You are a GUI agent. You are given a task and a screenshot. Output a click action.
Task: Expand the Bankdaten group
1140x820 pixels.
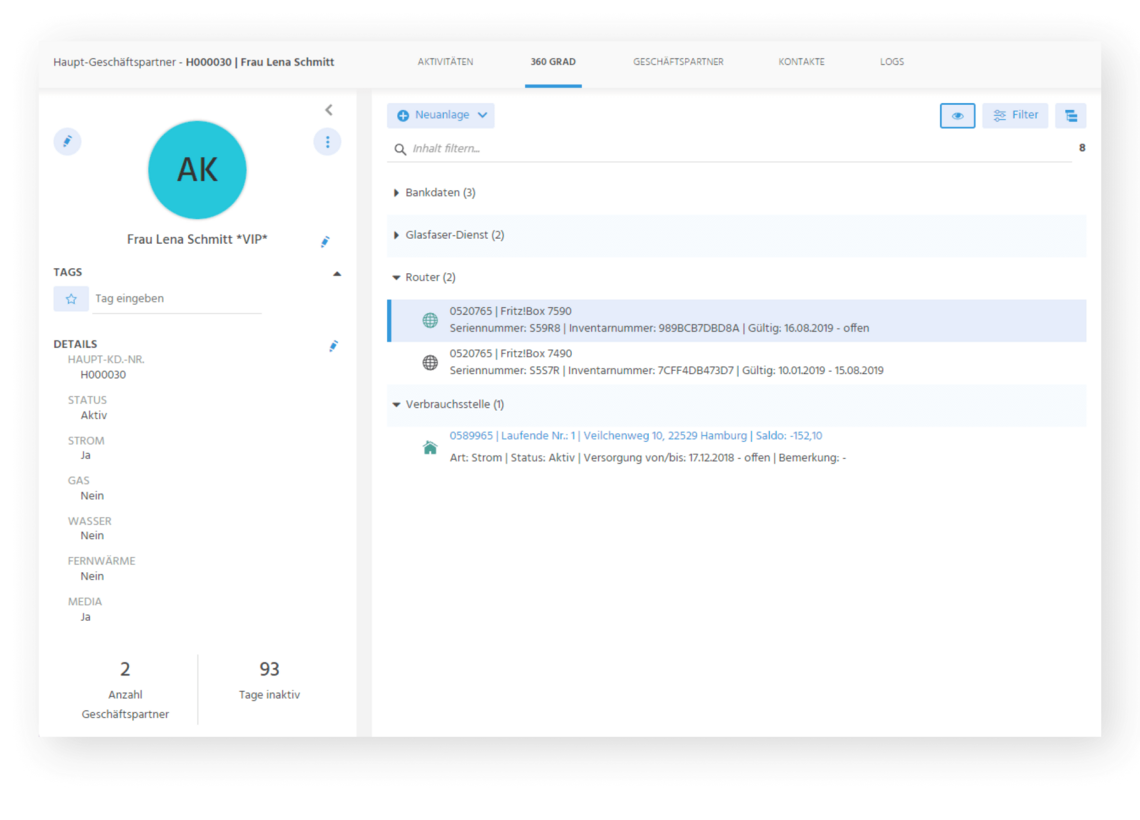(x=397, y=193)
